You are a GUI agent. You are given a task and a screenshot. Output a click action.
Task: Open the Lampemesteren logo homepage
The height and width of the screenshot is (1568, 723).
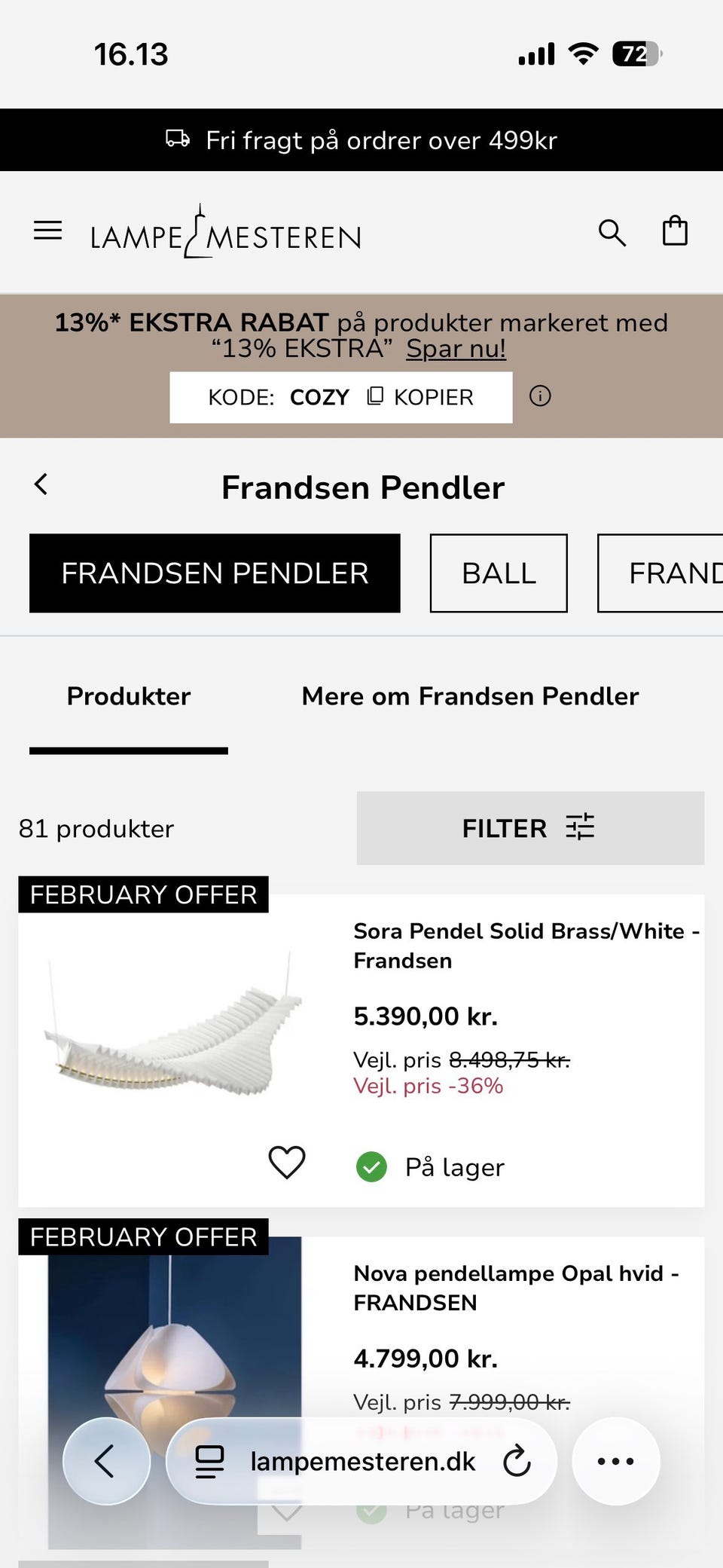(x=225, y=233)
